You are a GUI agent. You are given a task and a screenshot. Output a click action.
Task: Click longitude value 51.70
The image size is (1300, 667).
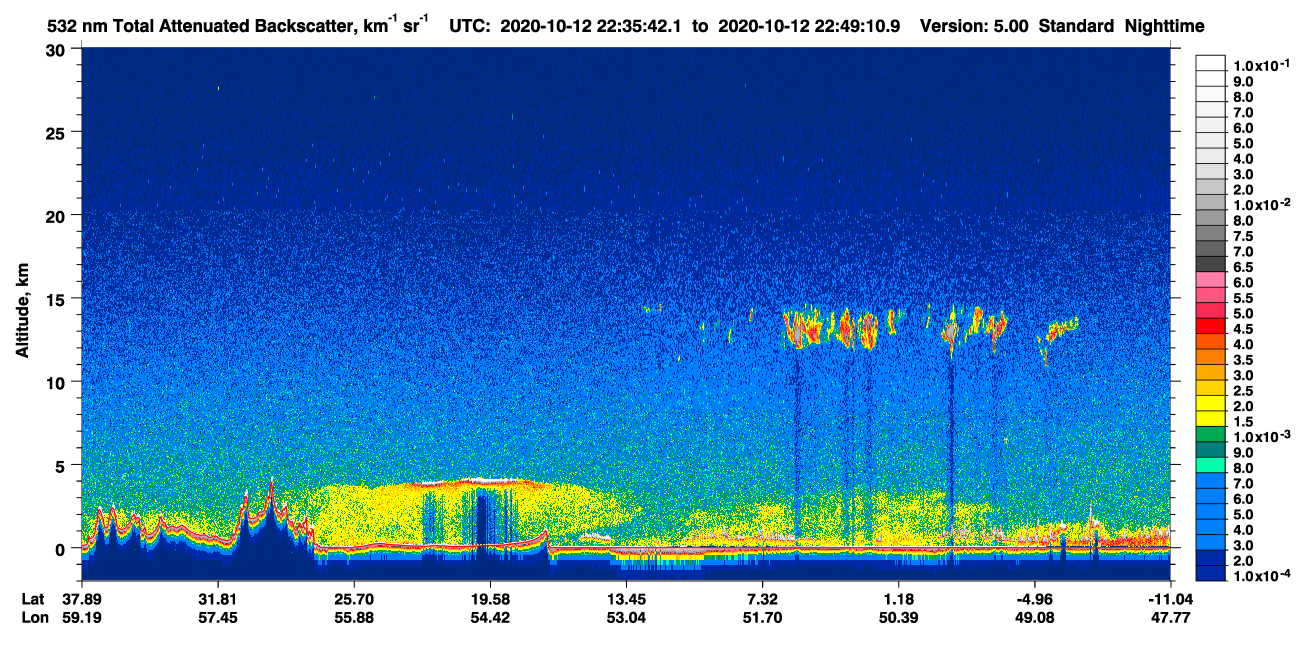(x=762, y=617)
